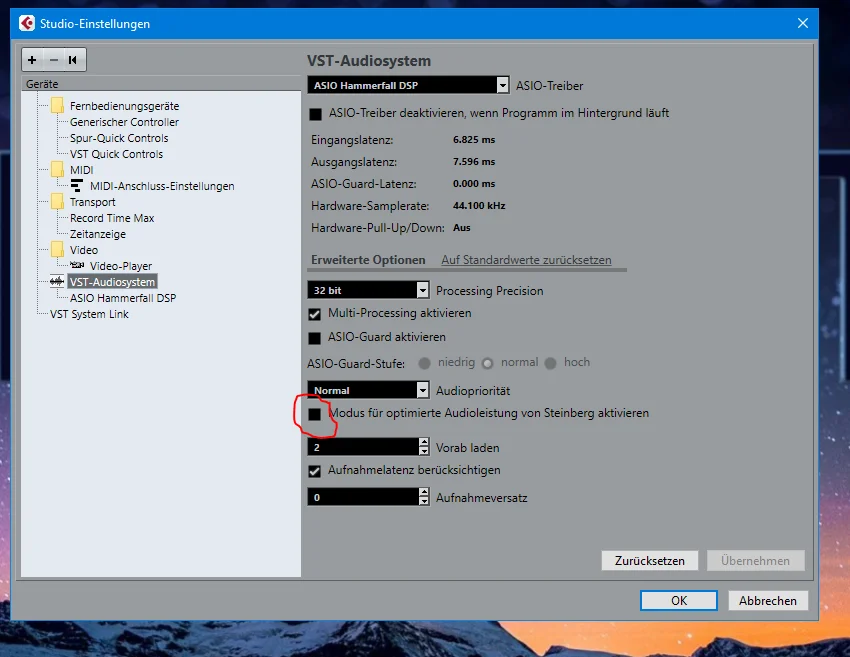Image resolution: width=850 pixels, height=657 pixels.
Task: Decrease Aufnahmeversatz with down arrow
Action: tap(424, 501)
